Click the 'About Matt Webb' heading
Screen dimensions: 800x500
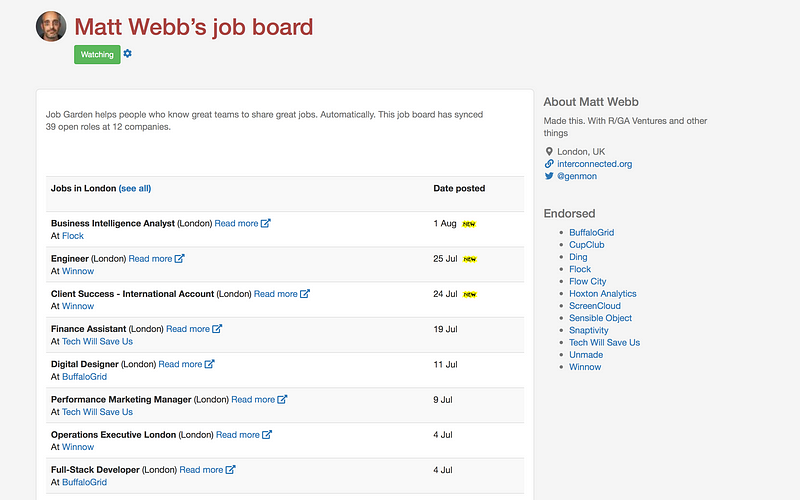[591, 102]
